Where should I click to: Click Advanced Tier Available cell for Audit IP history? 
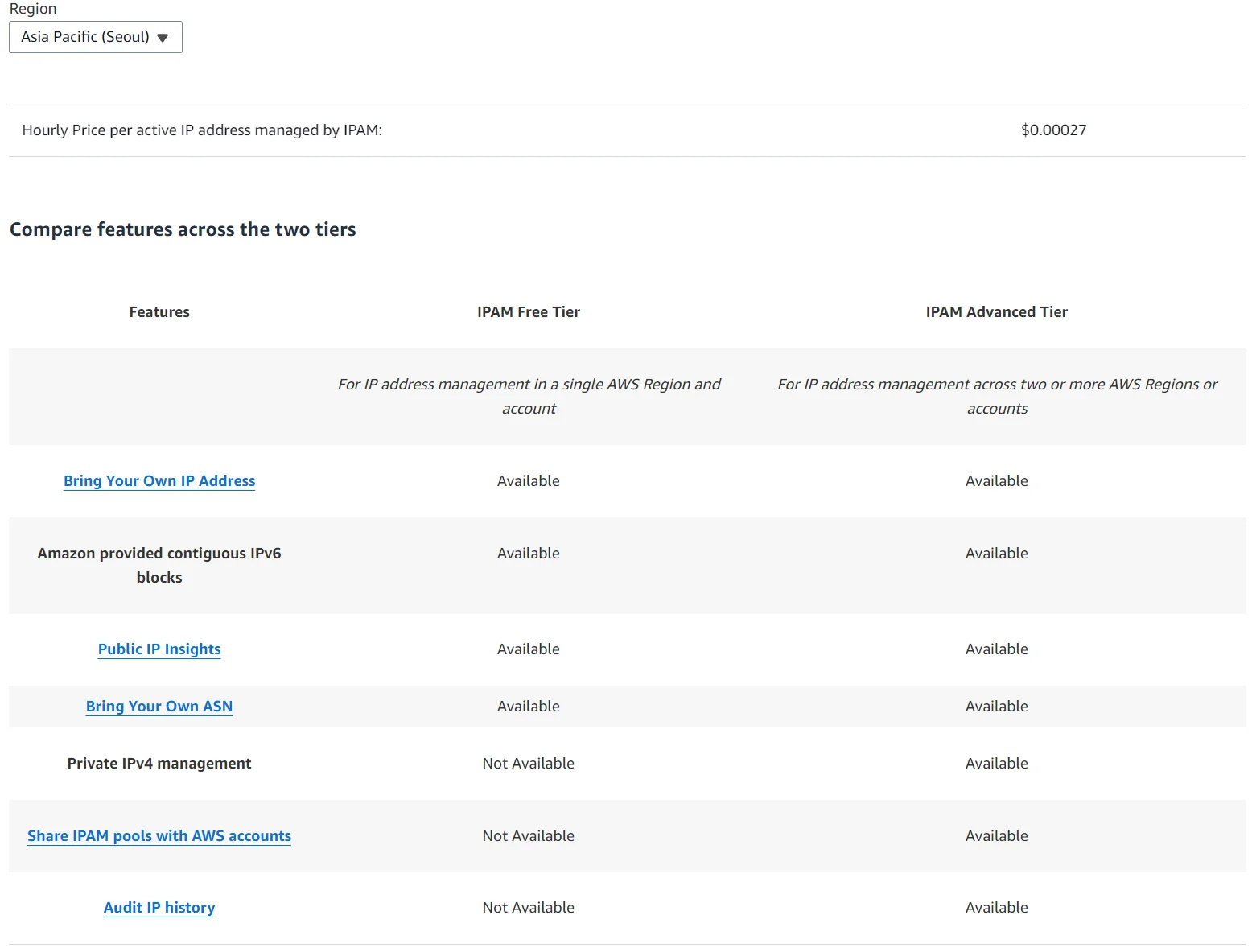coord(996,907)
